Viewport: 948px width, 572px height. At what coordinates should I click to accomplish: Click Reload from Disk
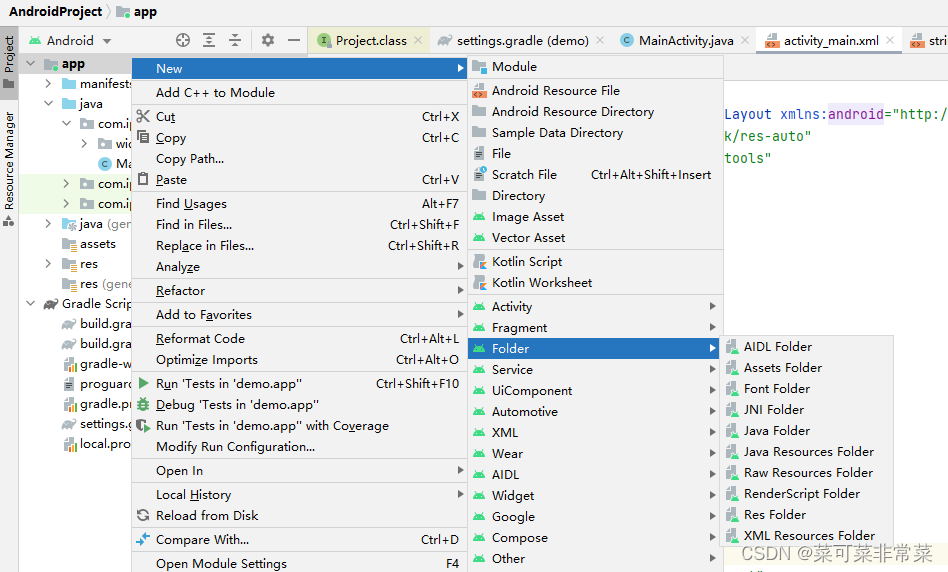299,516
